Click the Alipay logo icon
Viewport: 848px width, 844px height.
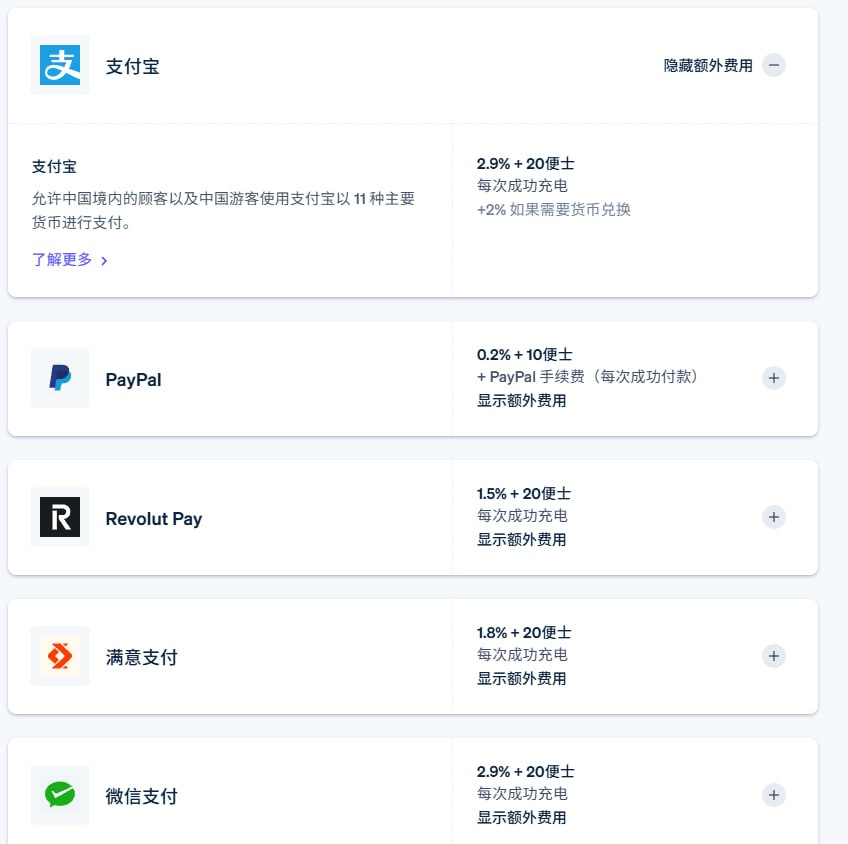point(60,65)
